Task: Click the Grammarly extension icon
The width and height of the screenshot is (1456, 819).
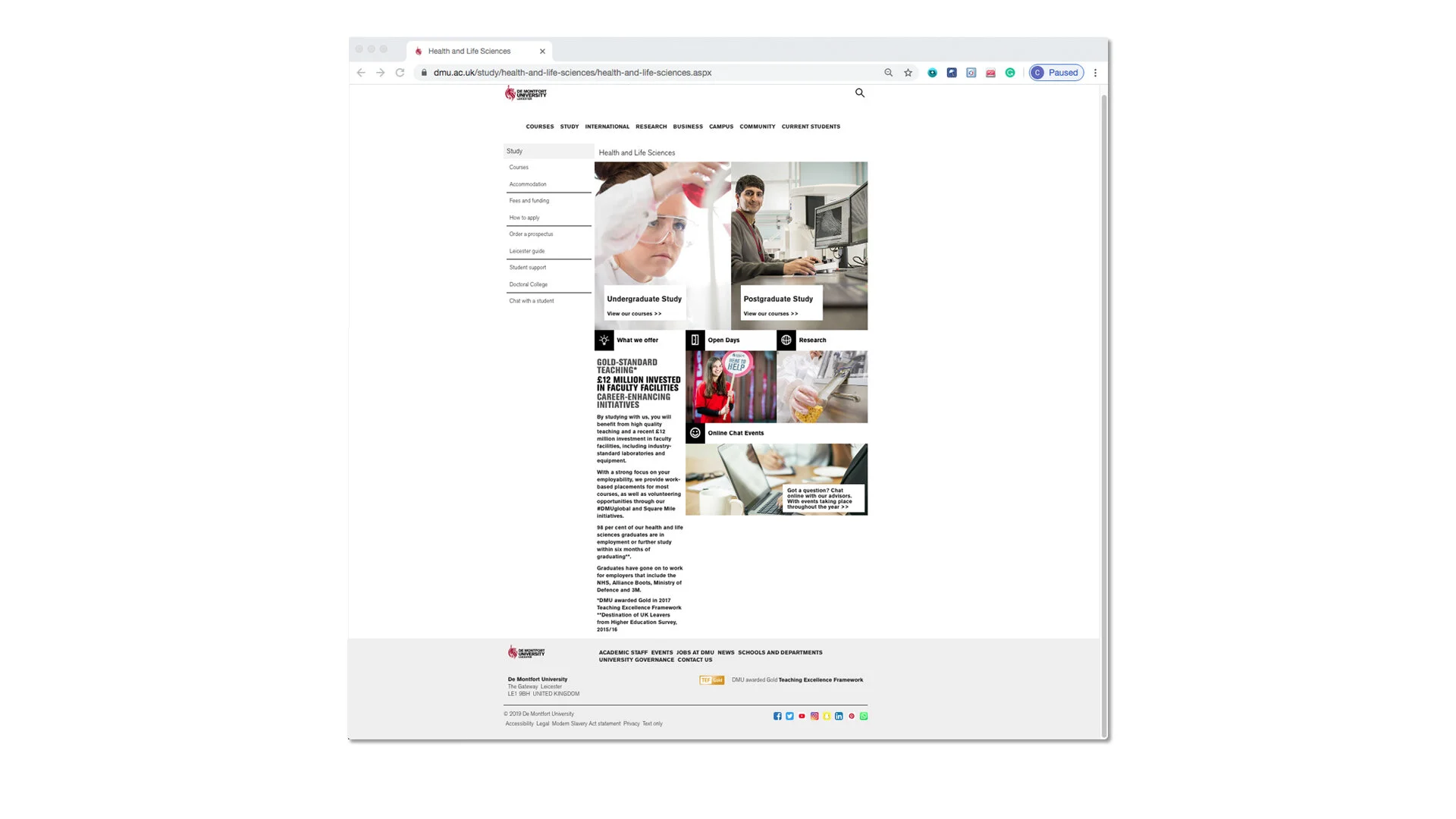Action: tap(1009, 72)
